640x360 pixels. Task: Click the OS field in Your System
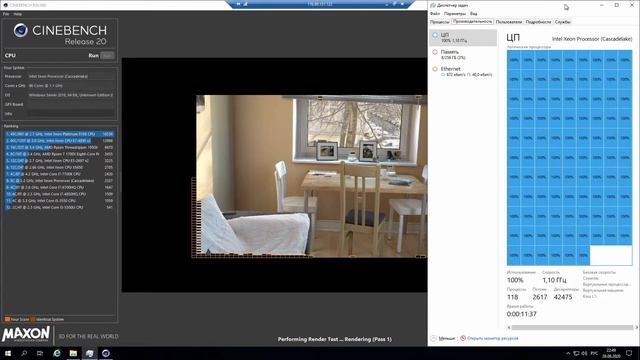click(x=71, y=95)
